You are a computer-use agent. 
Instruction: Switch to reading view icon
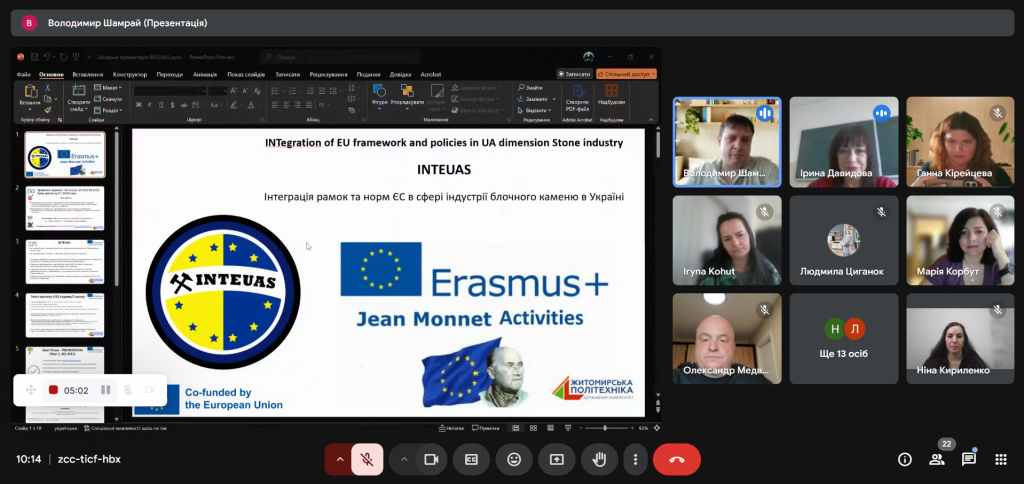pos(550,428)
